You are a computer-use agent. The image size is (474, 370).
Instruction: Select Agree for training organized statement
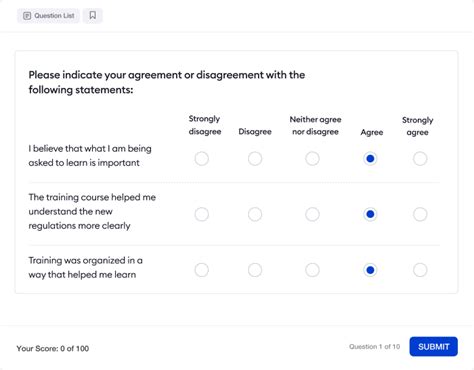(x=370, y=270)
